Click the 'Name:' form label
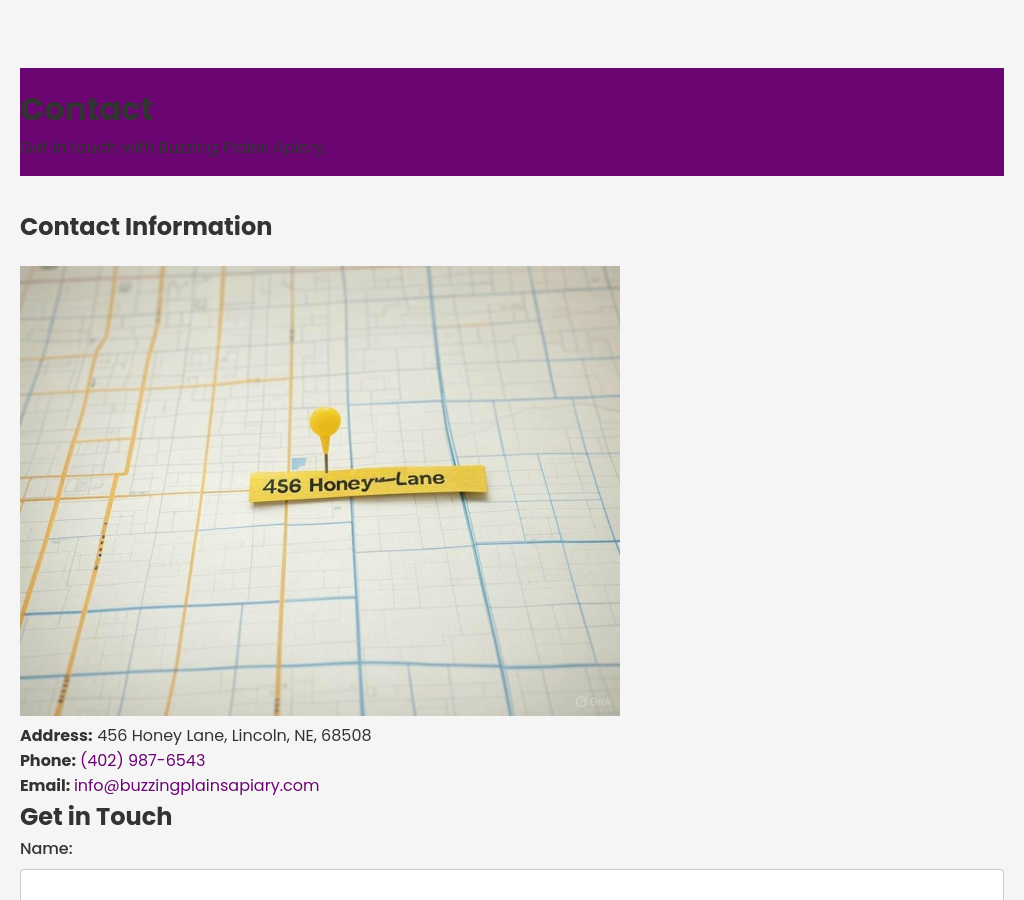 click(46, 849)
